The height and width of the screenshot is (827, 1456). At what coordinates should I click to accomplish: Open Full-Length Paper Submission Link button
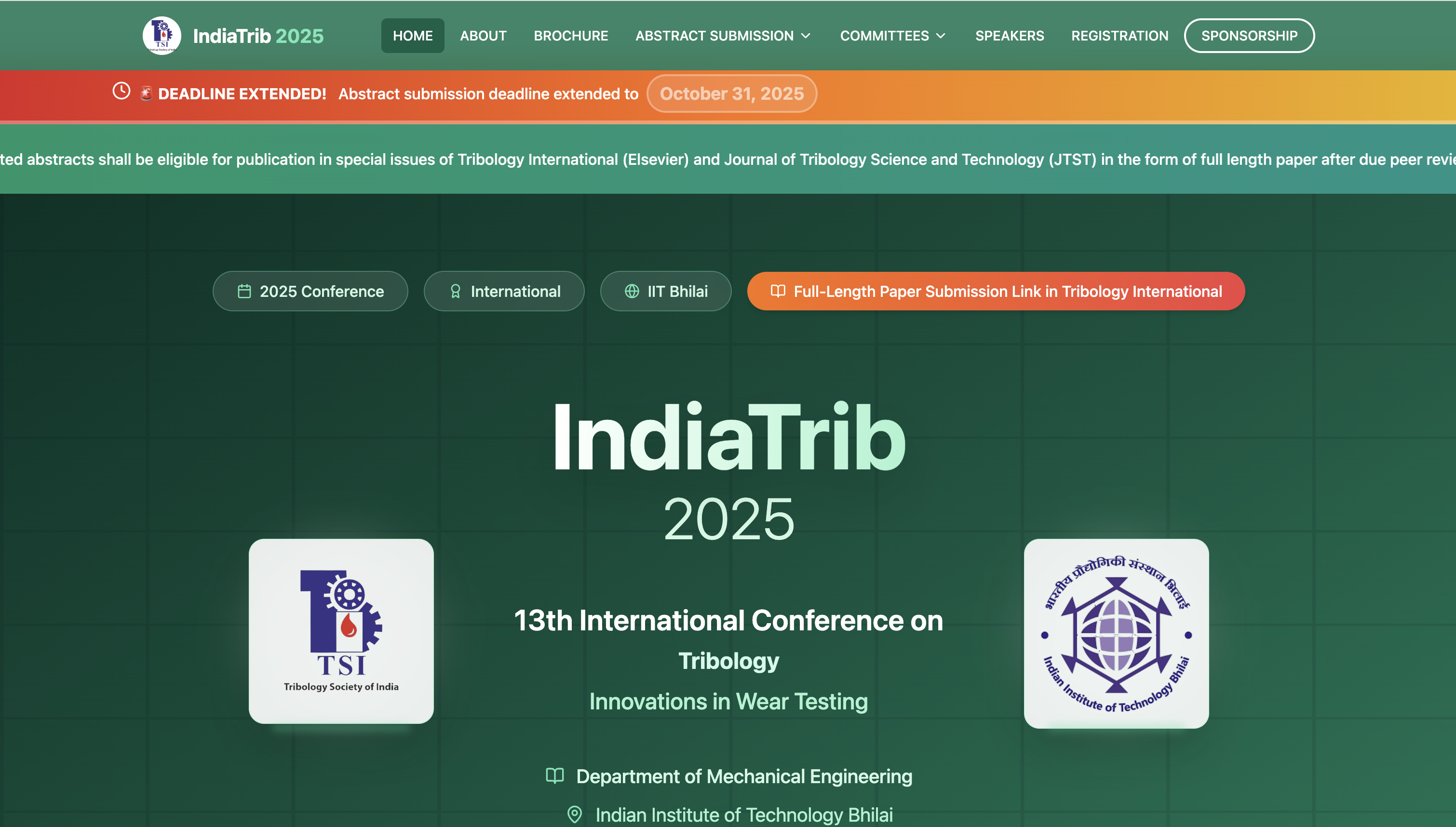[996, 292]
